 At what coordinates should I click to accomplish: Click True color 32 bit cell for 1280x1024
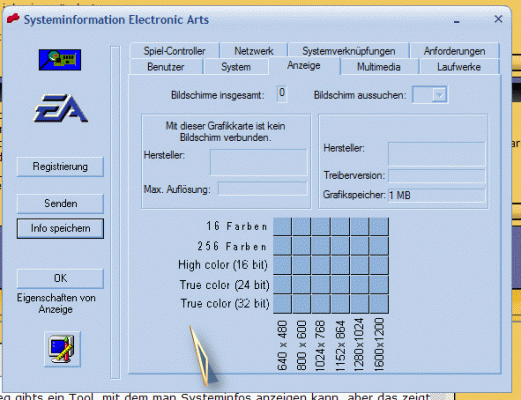[x=360, y=304]
